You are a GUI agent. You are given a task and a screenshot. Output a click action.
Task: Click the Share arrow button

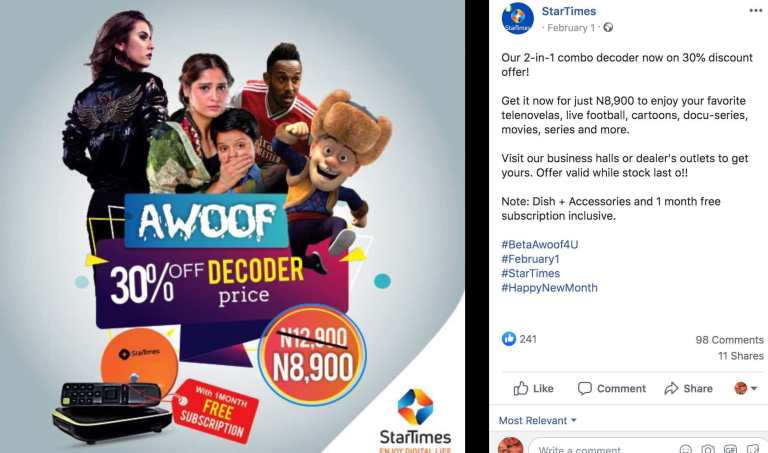[688, 388]
